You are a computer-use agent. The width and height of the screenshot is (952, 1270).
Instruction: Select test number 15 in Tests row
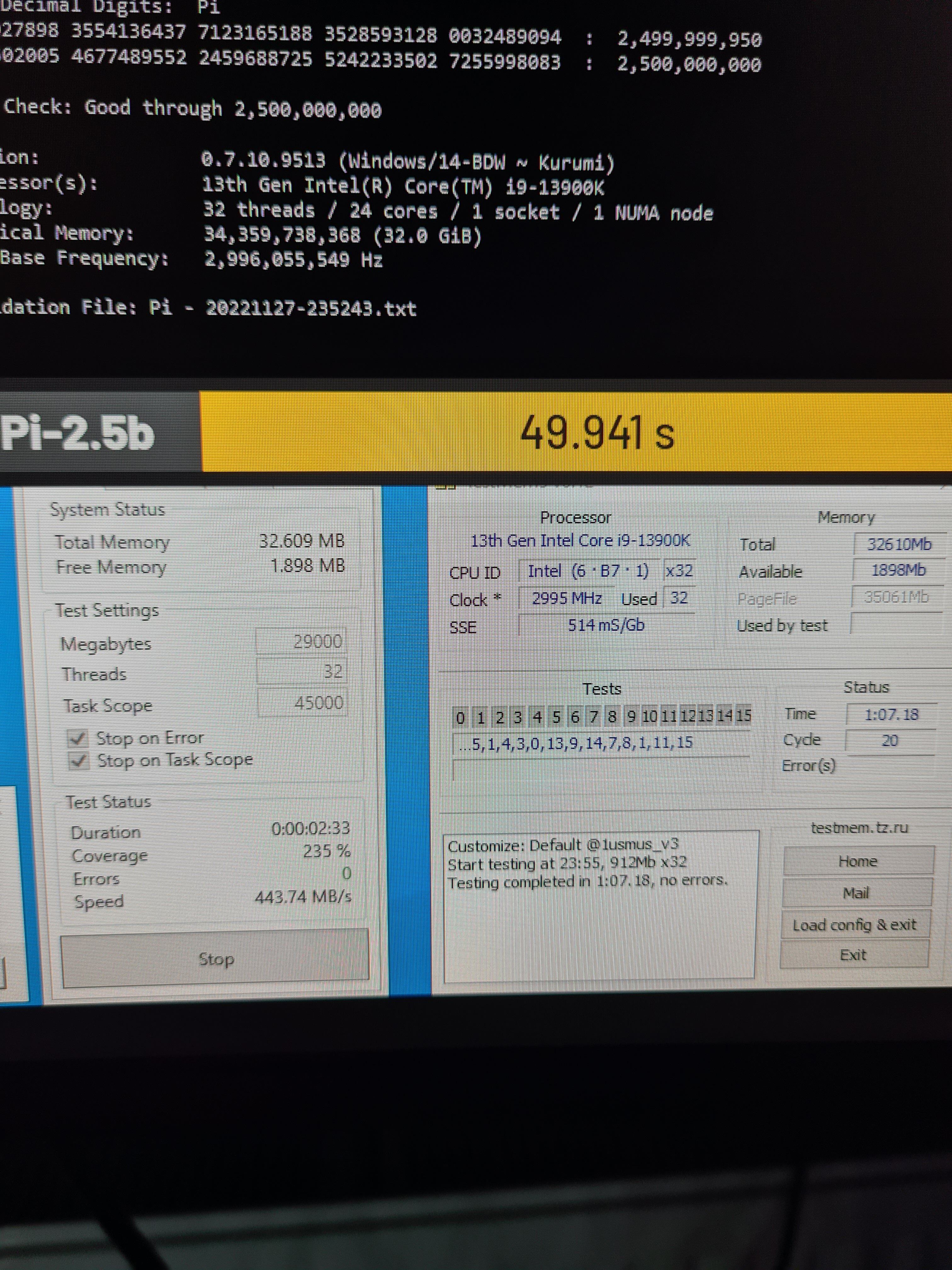click(743, 715)
